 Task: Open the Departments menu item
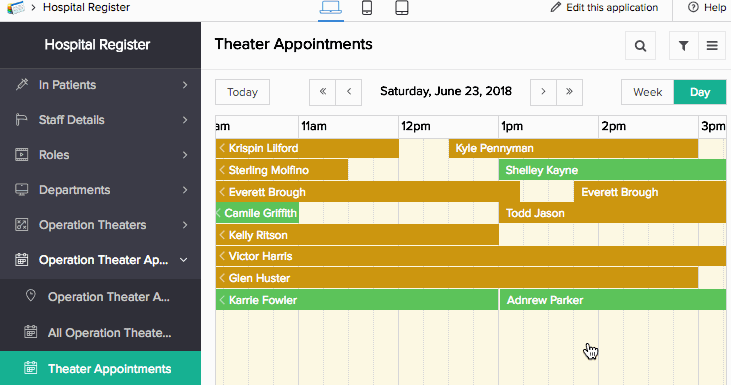[100, 190]
